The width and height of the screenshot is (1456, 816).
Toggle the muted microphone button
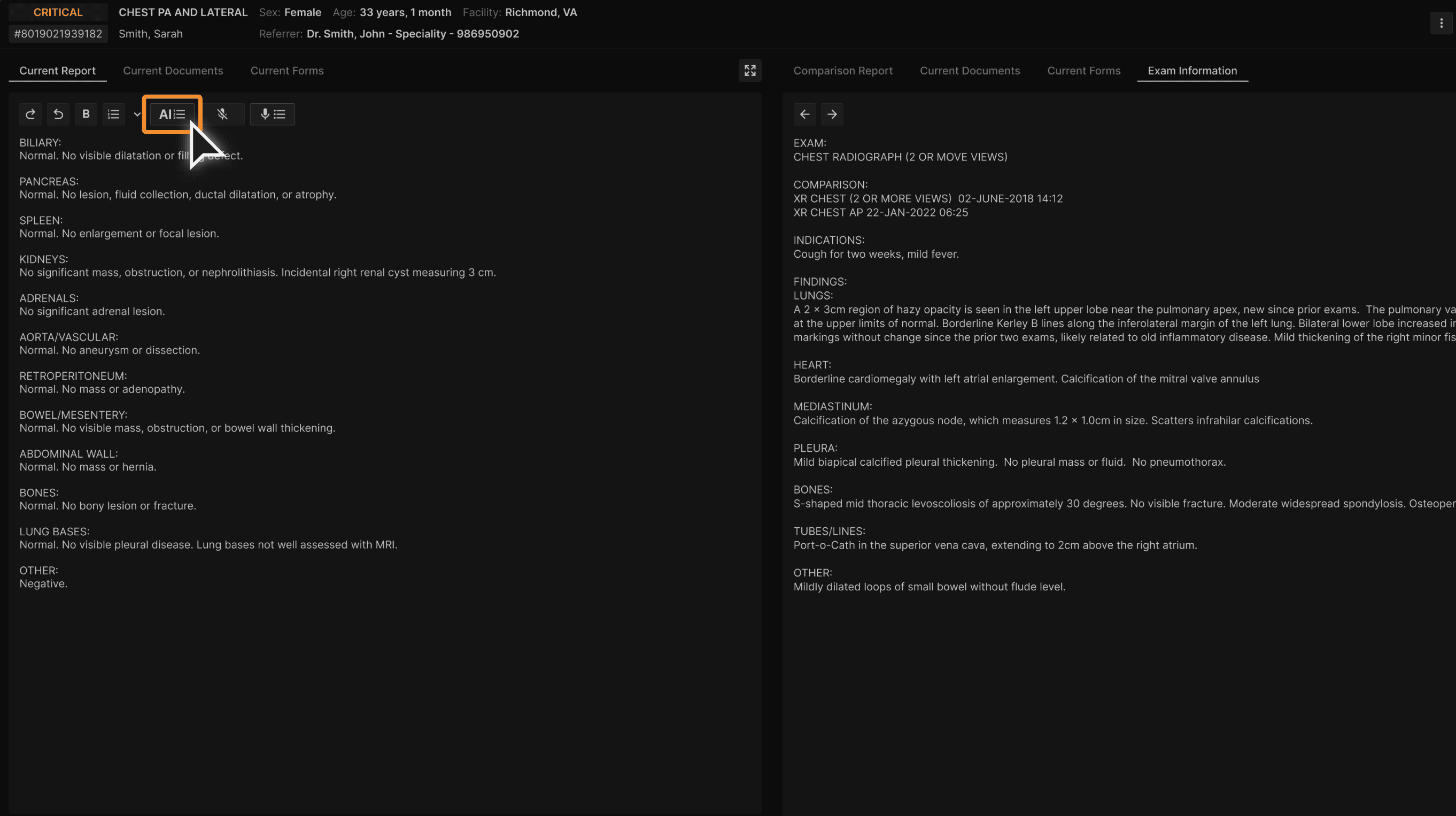[x=222, y=114]
